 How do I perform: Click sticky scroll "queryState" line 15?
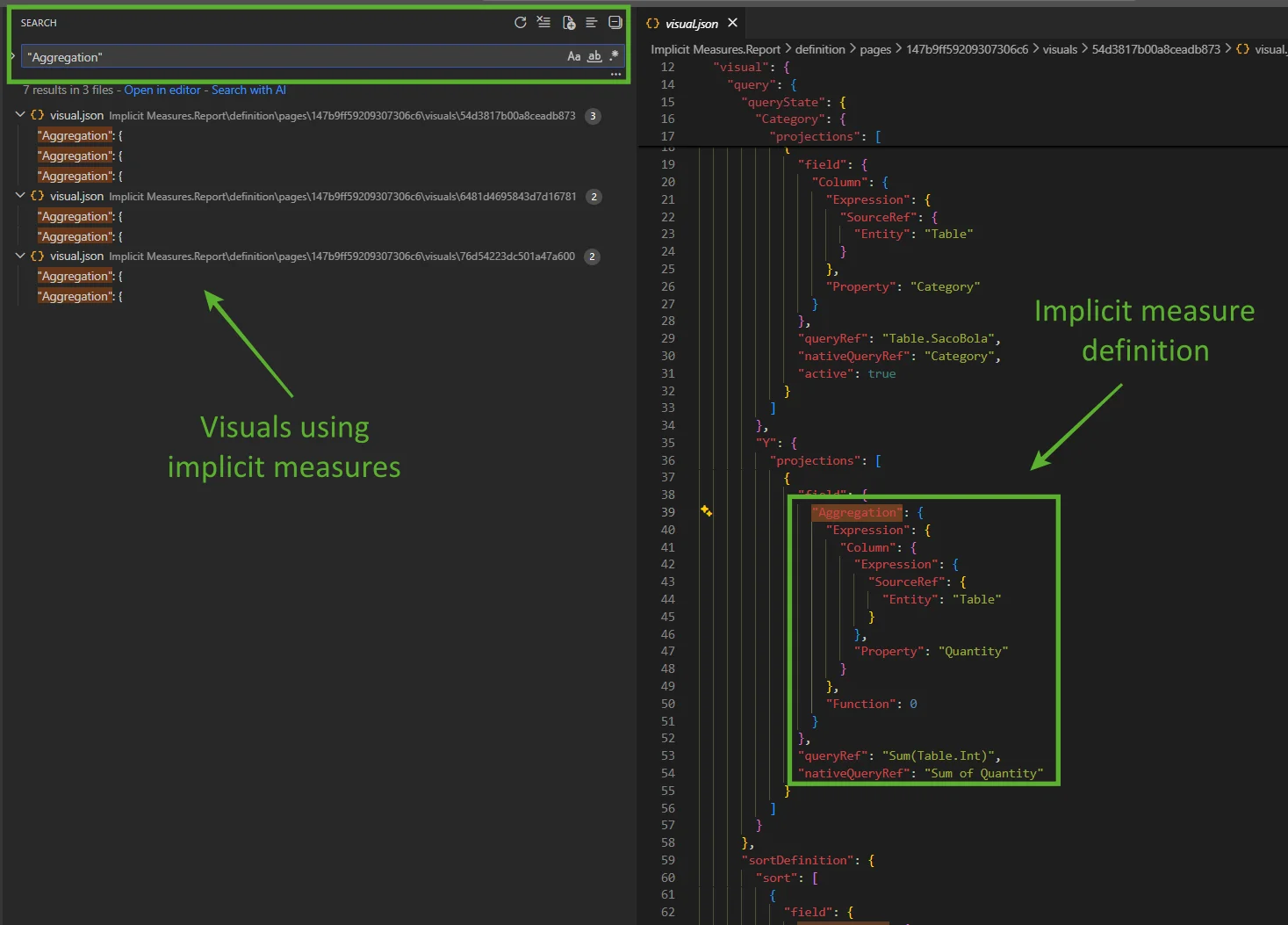pos(783,102)
